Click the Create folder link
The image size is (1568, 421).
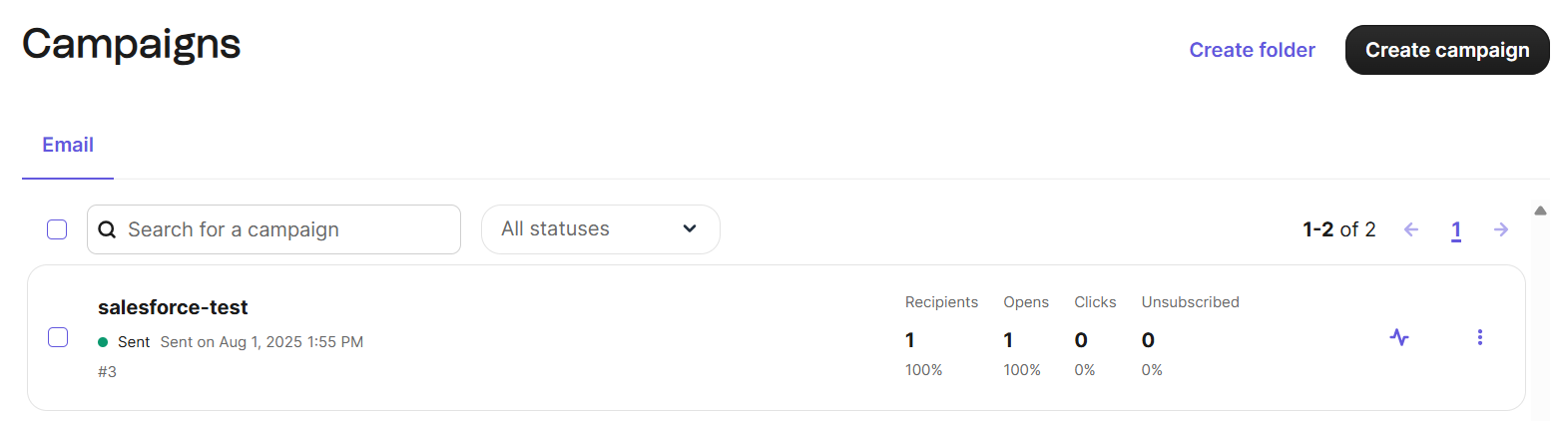click(1252, 50)
